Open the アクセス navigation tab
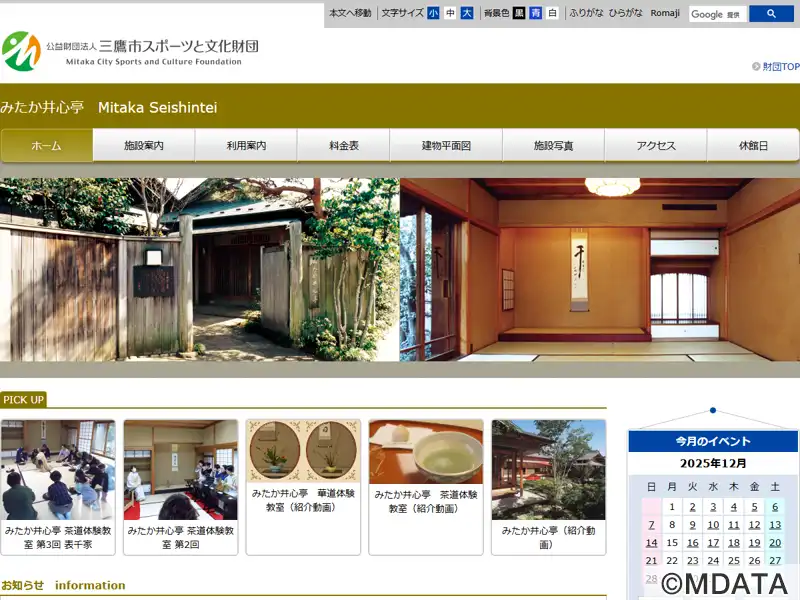 (656, 145)
